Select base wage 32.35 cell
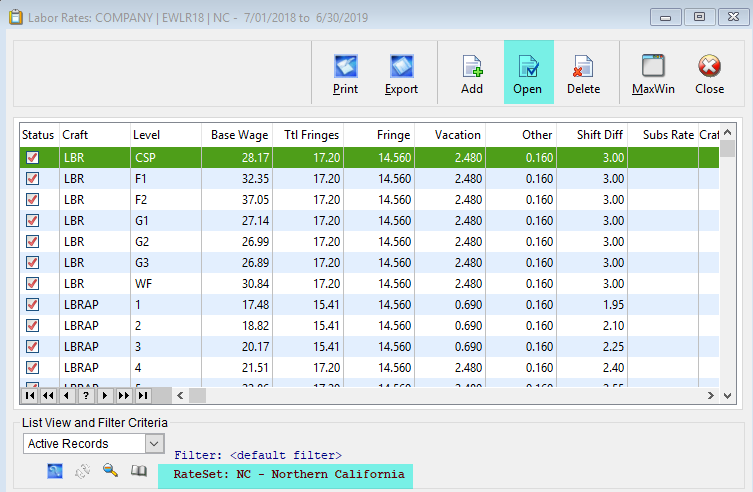The width and height of the screenshot is (753, 492). click(x=237, y=179)
